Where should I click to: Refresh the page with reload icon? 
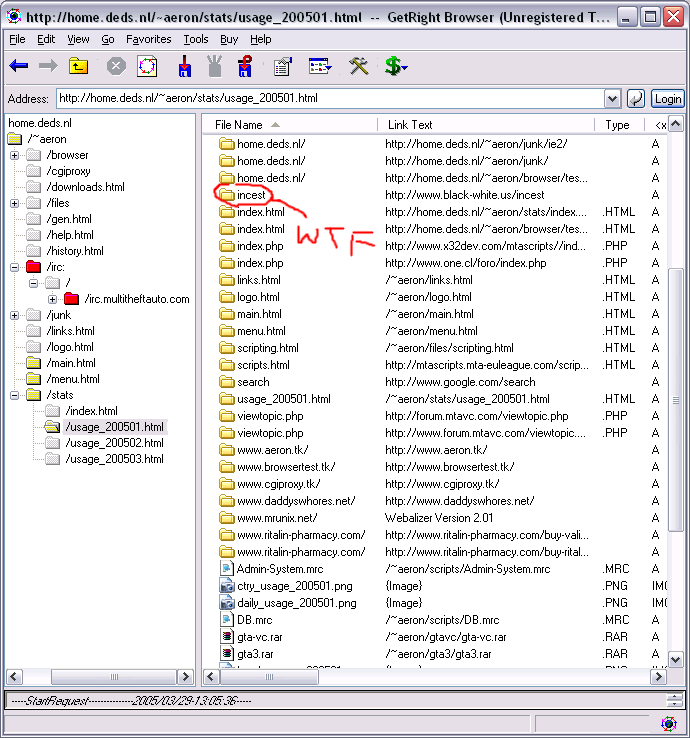pyautogui.click(x=147, y=66)
